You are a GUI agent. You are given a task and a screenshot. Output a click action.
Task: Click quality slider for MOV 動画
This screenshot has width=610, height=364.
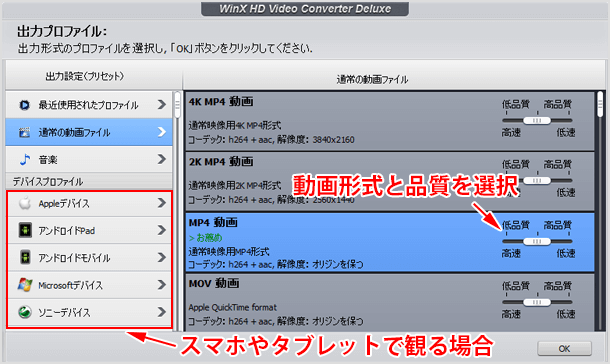537,302
